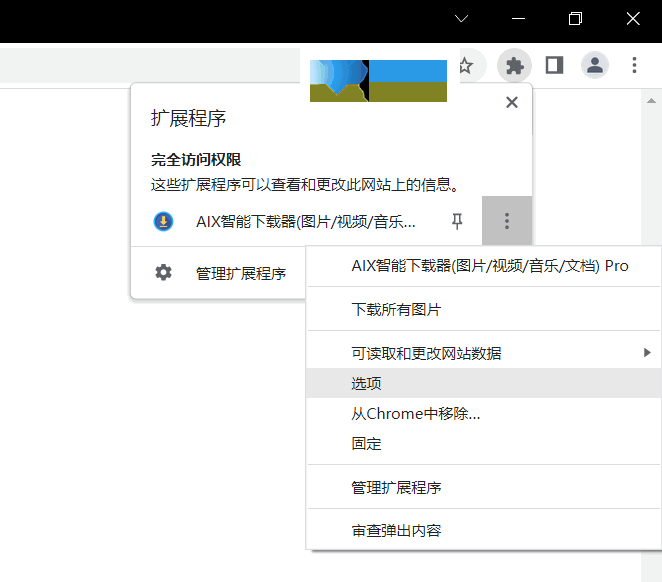Image resolution: width=662 pixels, height=582 pixels.
Task: Click the AIX智能下载器 more-actions dots
Action: tap(507, 221)
